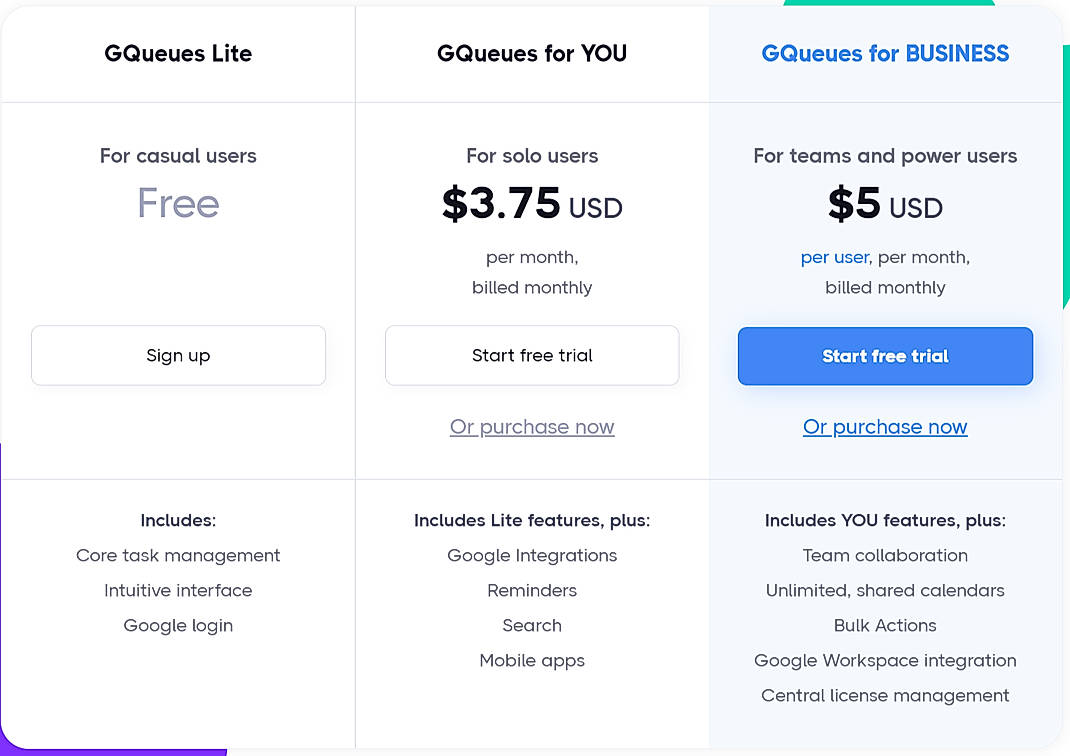Select the Reminders feature item
This screenshot has height=756, width=1070.
point(532,590)
